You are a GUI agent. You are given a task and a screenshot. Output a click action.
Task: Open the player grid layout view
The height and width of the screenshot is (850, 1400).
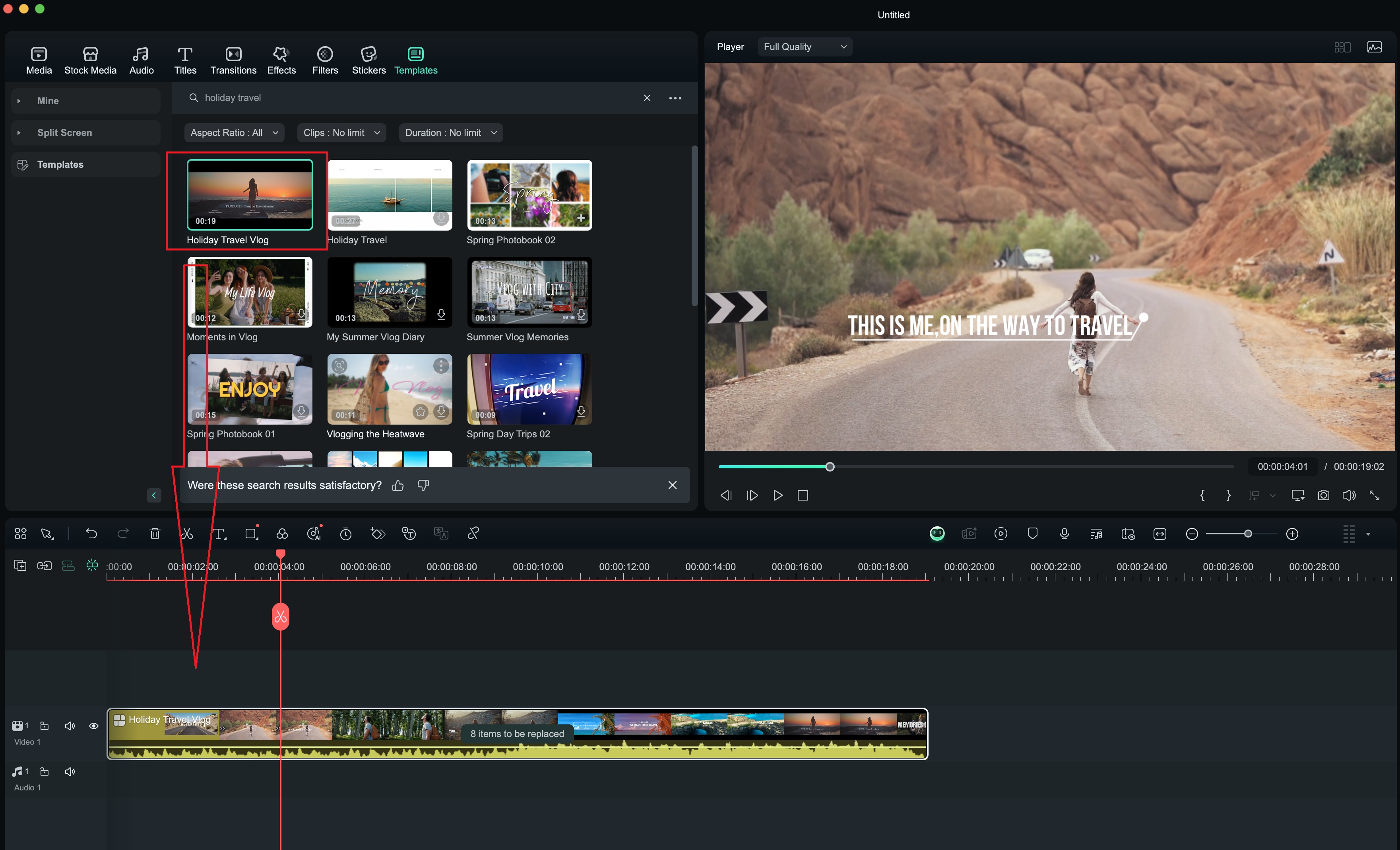click(x=1342, y=47)
